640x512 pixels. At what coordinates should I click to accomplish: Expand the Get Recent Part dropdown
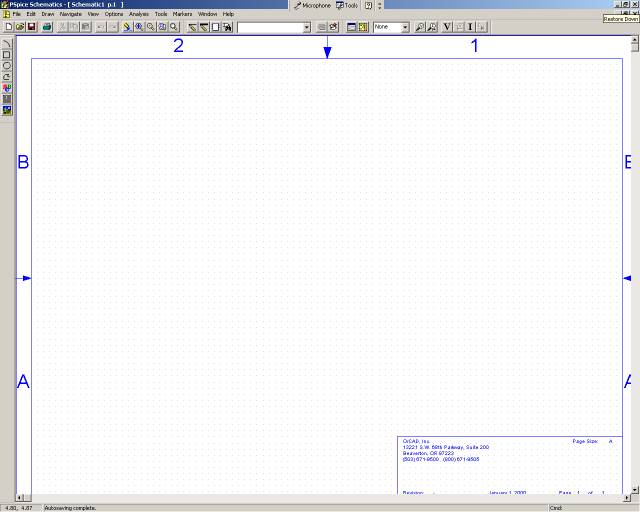306,27
